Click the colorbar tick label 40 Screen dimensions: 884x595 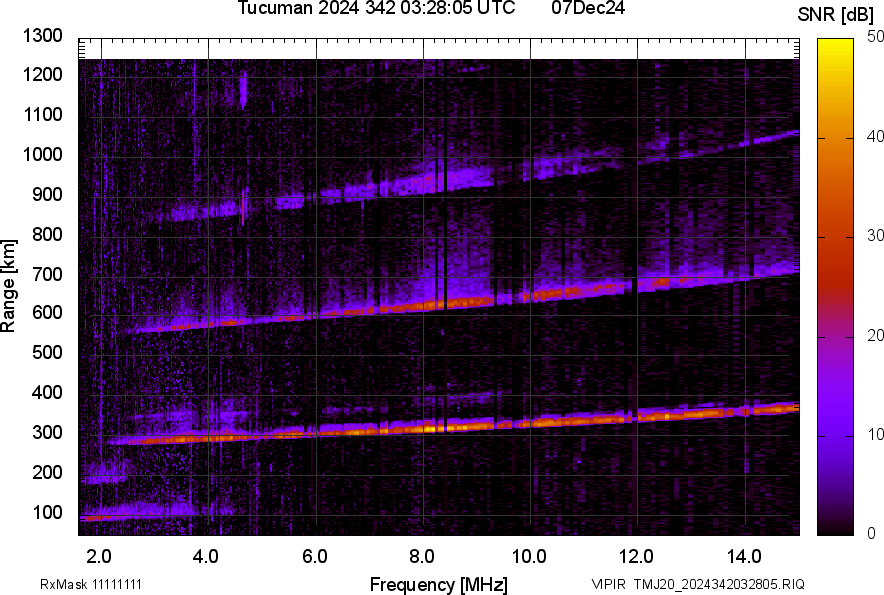pyautogui.click(x=875, y=136)
